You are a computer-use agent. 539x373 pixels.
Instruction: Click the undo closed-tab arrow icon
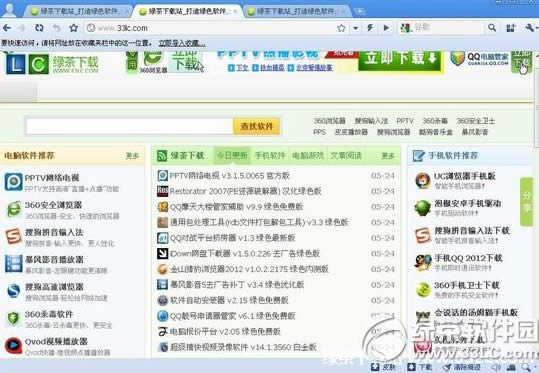click(x=57, y=28)
